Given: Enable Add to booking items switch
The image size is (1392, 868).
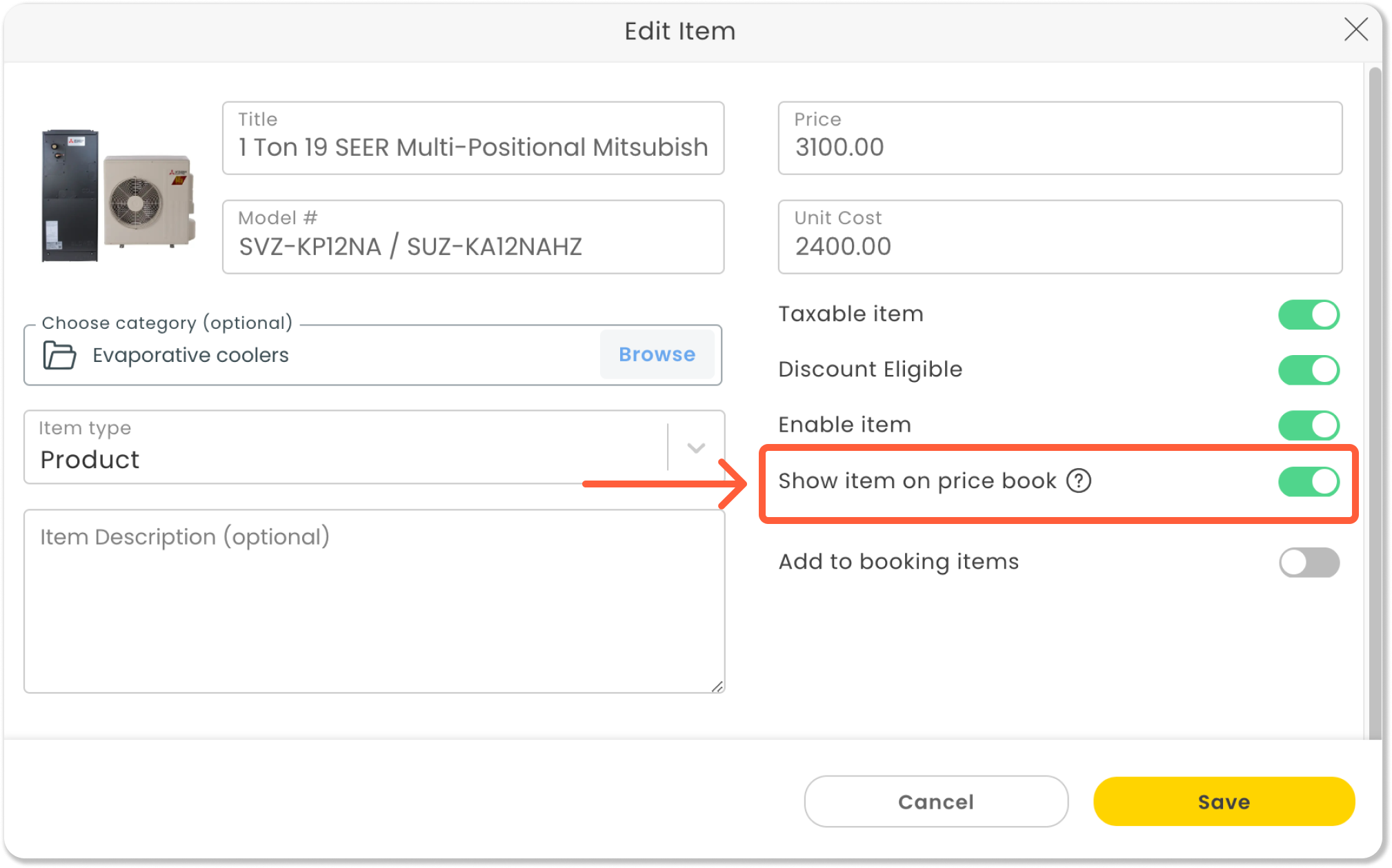Looking at the screenshot, I should [1308, 563].
